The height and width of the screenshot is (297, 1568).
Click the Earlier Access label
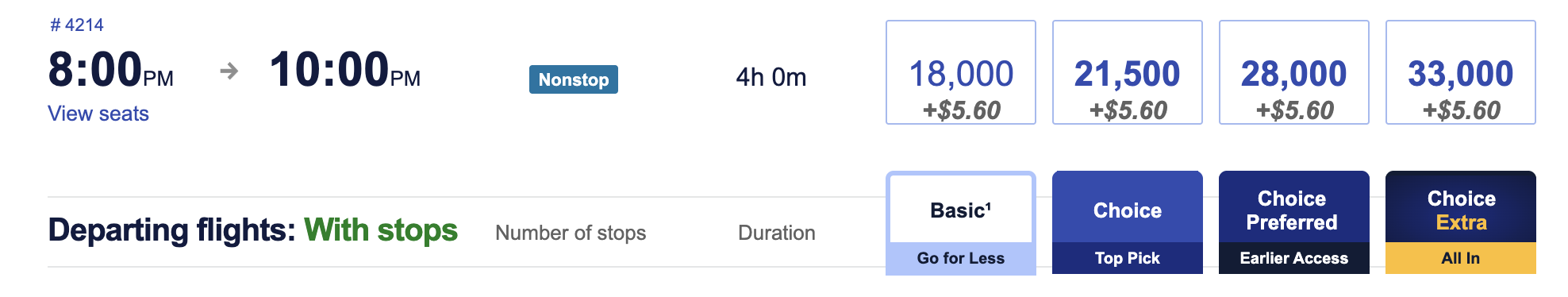click(1294, 258)
